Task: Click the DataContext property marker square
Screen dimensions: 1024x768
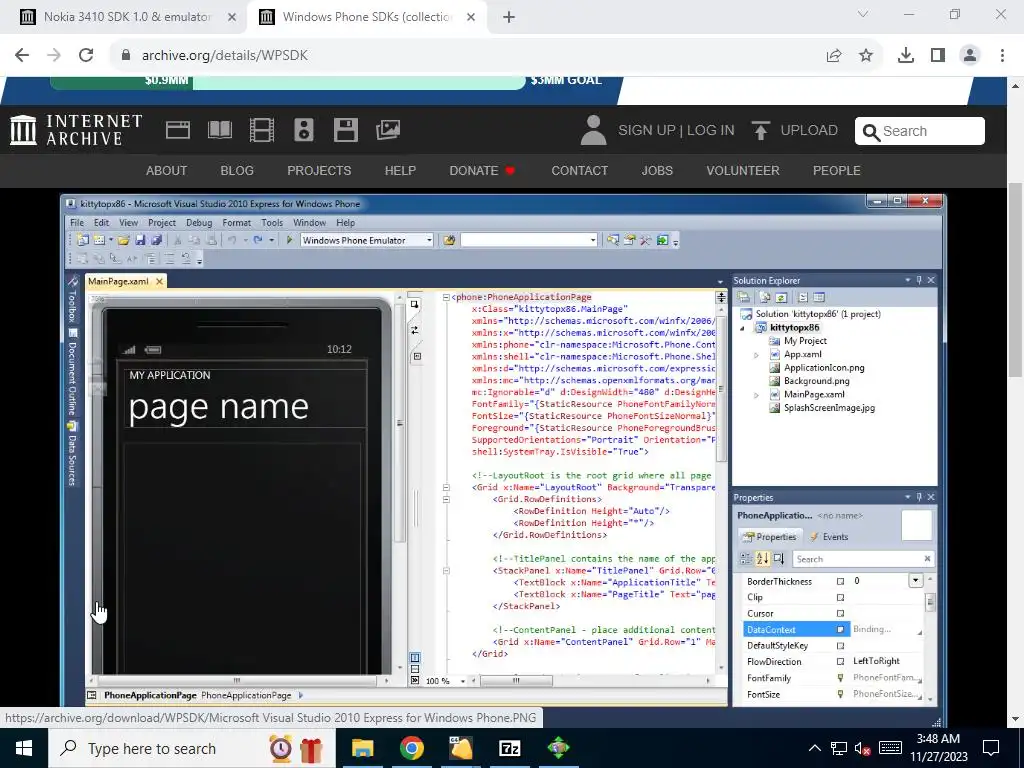Action: pyautogui.click(x=840, y=630)
